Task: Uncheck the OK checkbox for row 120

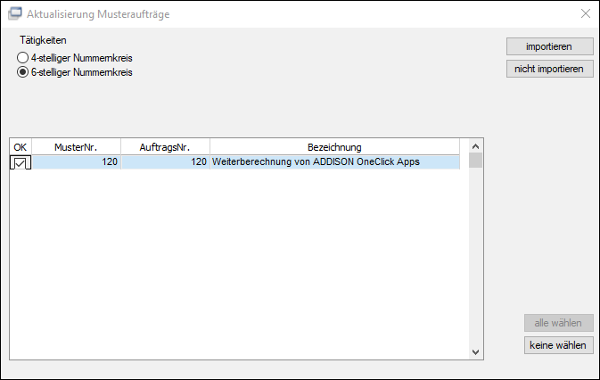Action: click(x=20, y=163)
